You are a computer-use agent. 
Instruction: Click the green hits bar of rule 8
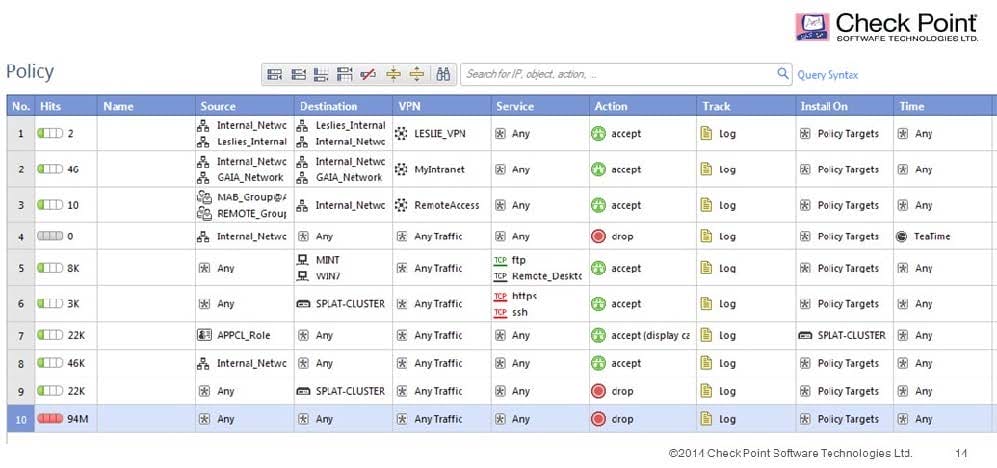tap(50, 363)
